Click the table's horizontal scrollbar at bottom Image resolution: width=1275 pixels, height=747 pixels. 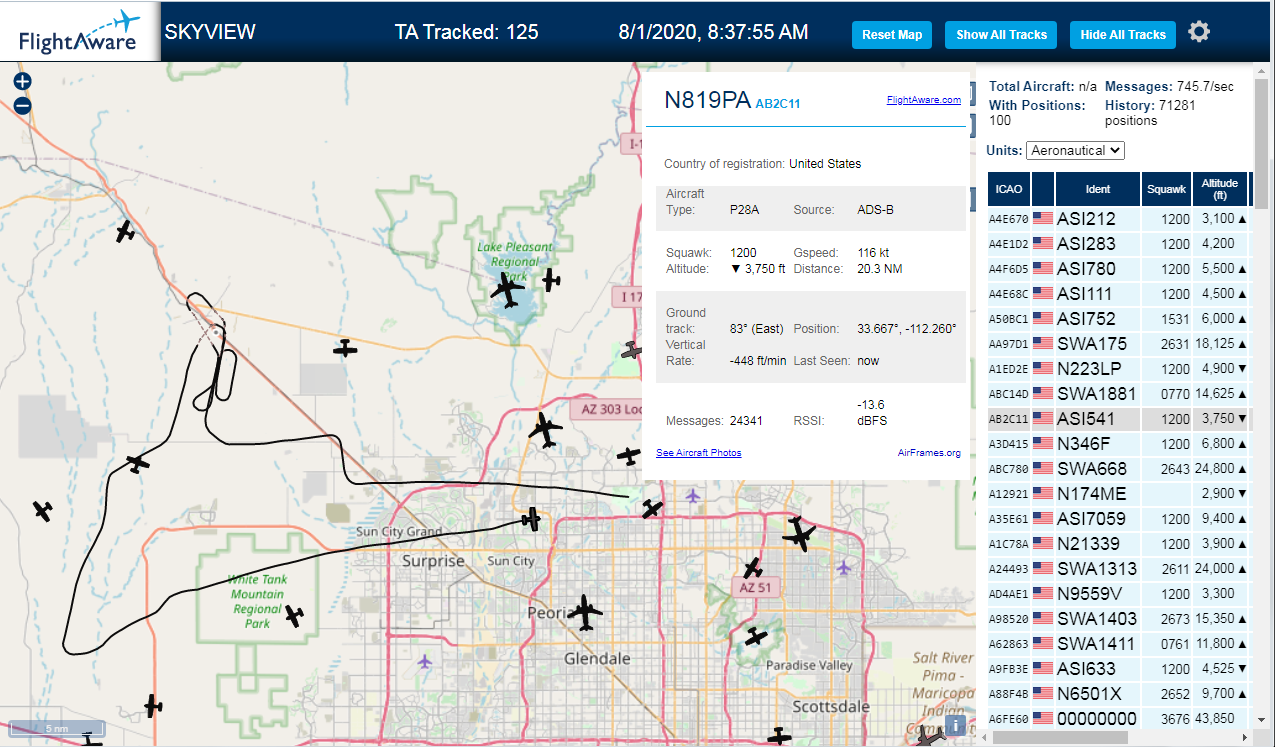[x=1058, y=737]
